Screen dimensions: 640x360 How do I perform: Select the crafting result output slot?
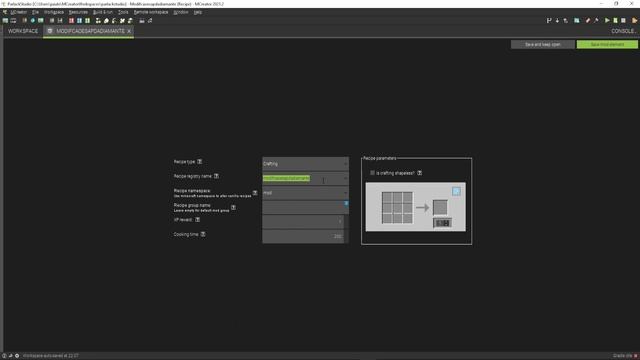[440, 207]
